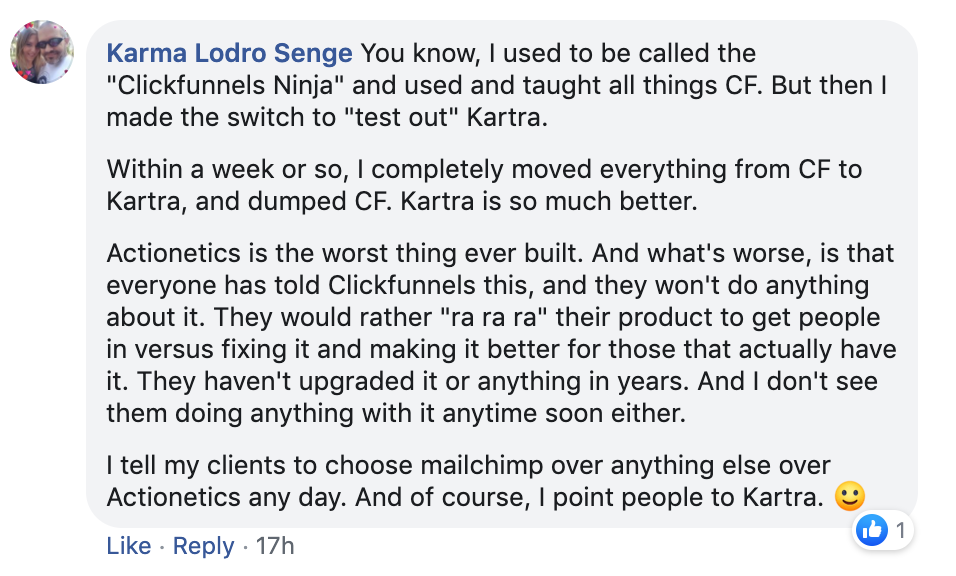Click the paragraph starting "I tell my clients"
The height and width of the screenshot is (576, 956).
point(470,480)
